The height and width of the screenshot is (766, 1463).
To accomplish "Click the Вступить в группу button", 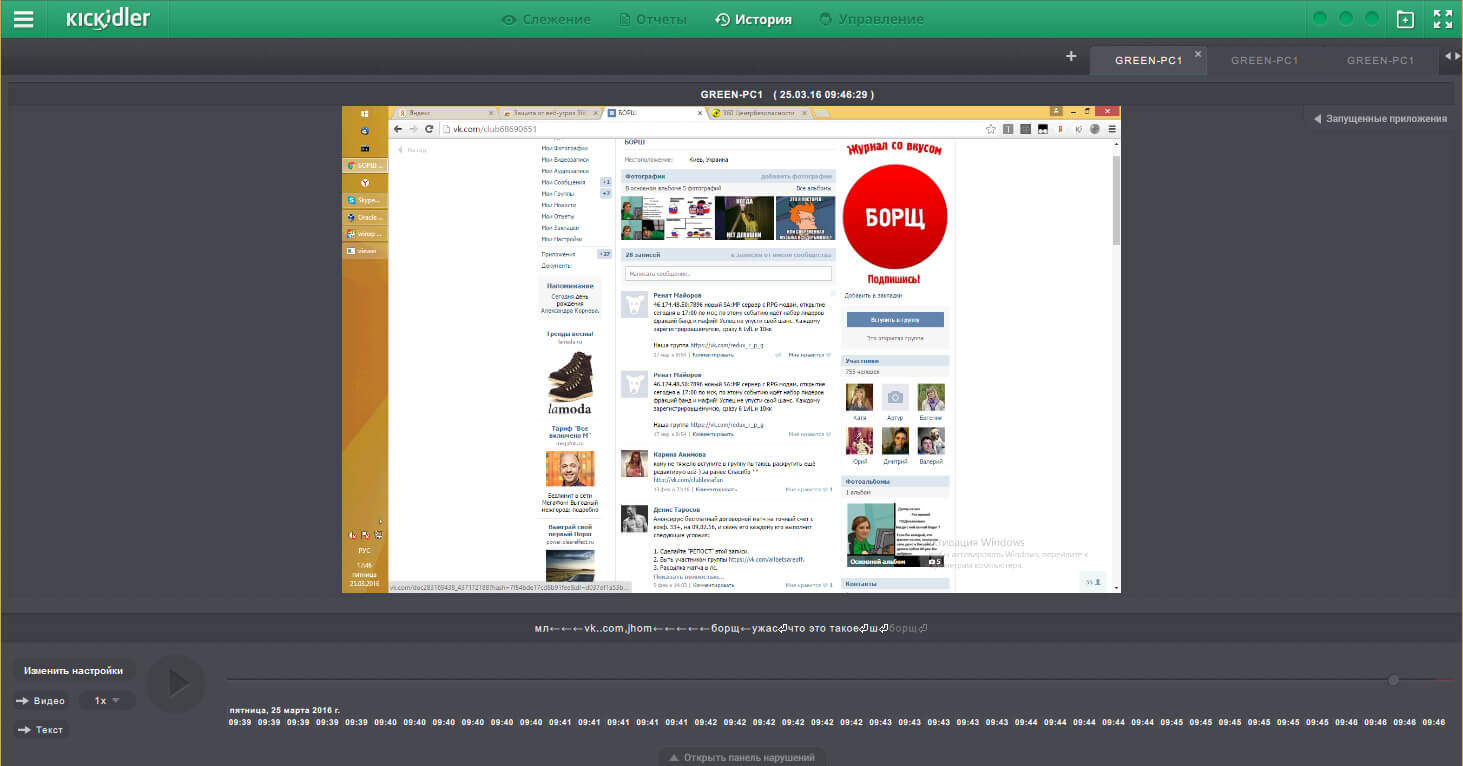I will pyautogui.click(x=895, y=320).
